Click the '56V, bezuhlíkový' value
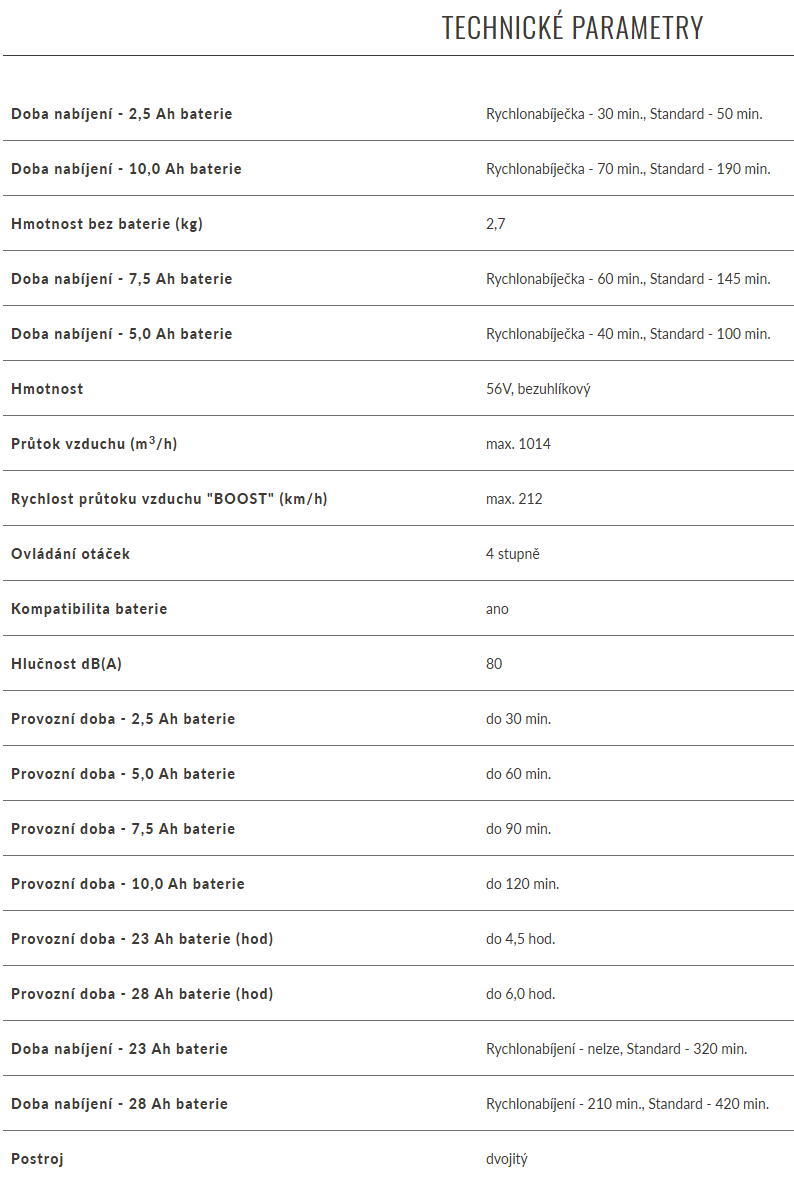Image resolution: width=794 pixels, height=1181 pixels. pos(538,389)
